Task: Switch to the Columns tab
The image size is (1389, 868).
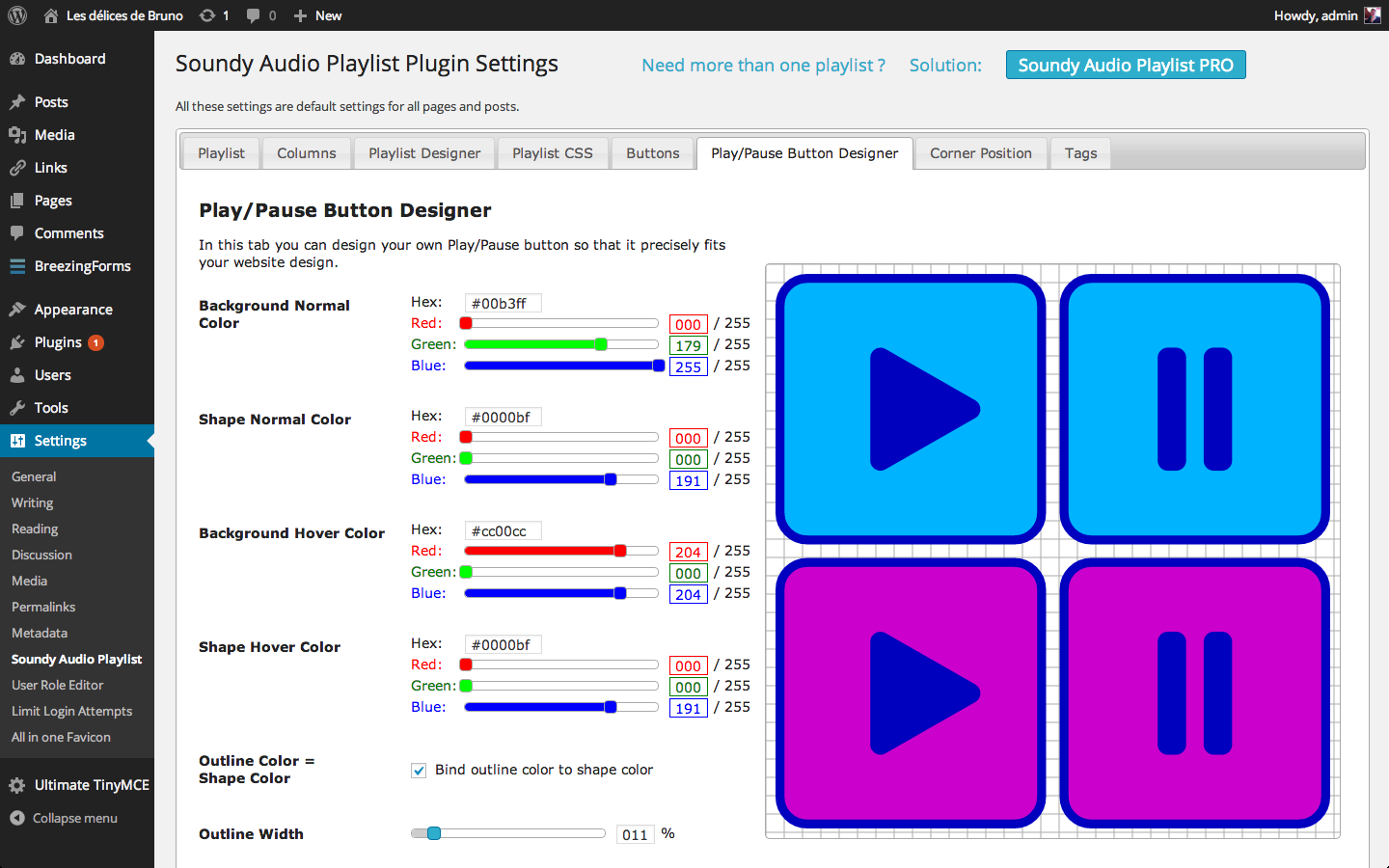Action: (307, 153)
